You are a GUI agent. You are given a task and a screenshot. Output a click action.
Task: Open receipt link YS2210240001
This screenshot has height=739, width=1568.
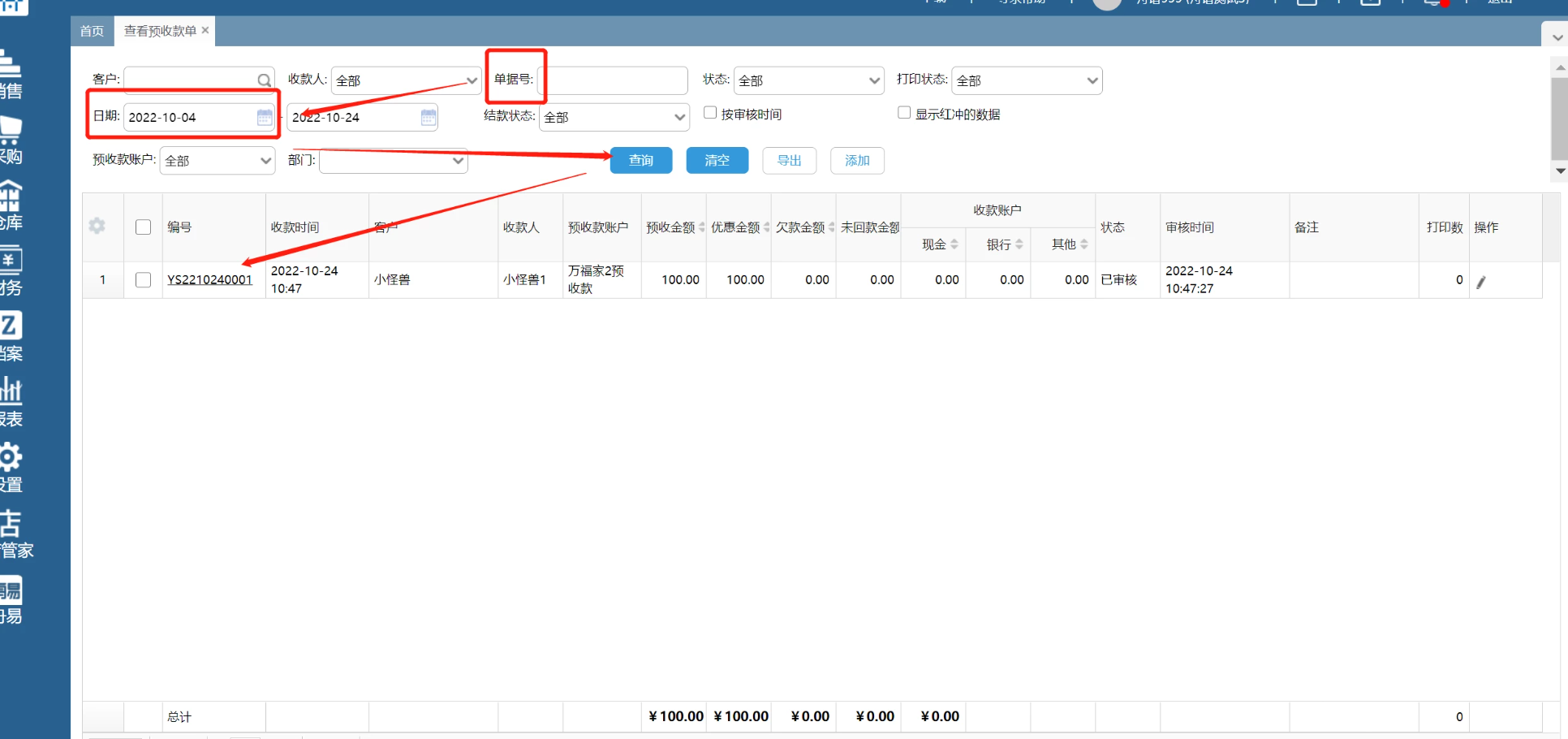[x=209, y=280]
